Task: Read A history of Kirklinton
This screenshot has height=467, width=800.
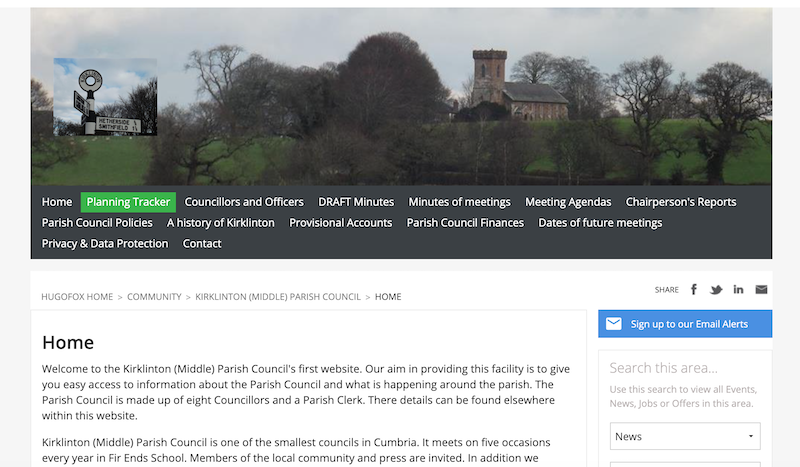Action: [221, 223]
